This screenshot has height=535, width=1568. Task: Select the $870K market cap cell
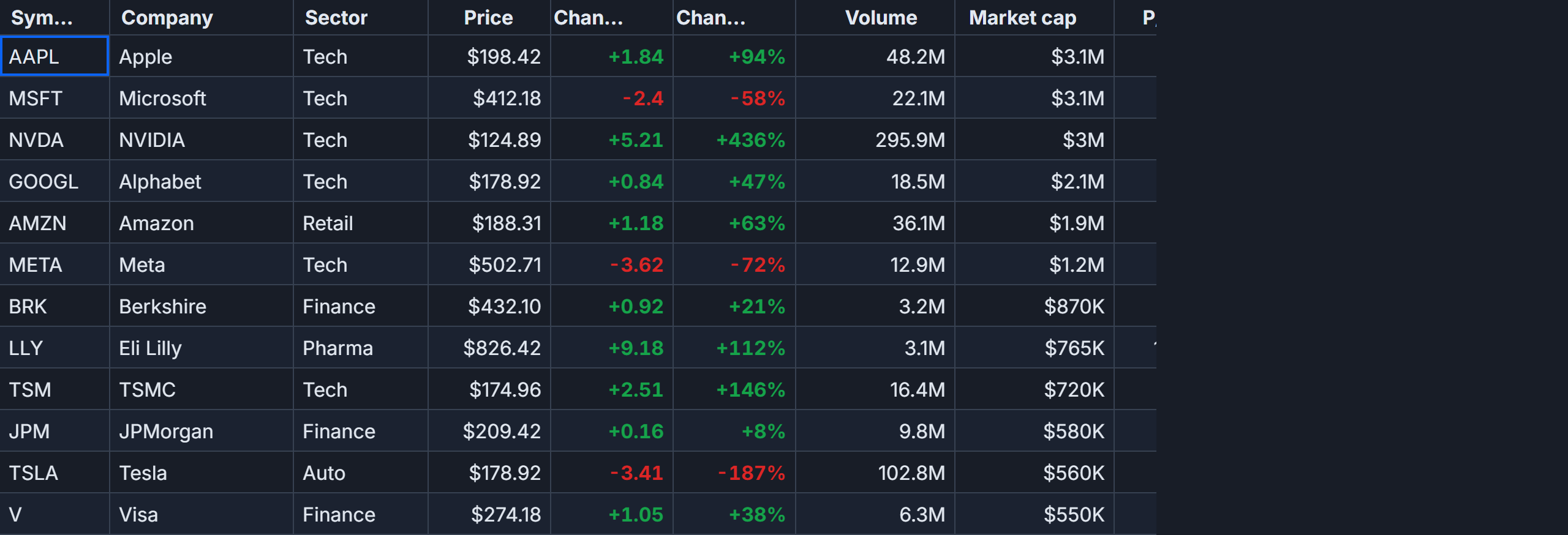click(1035, 306)
